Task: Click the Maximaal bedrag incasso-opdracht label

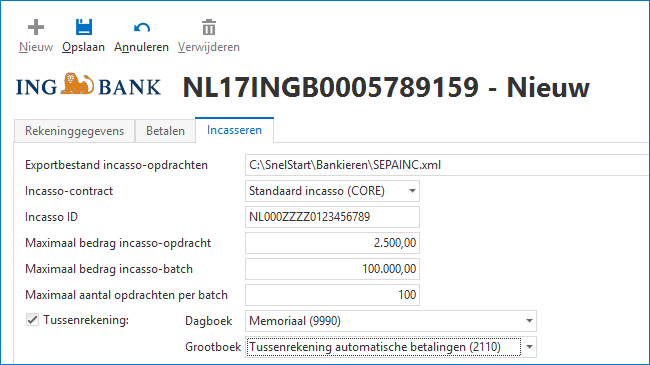Action: pyautogui.click(x=118, y=243)
